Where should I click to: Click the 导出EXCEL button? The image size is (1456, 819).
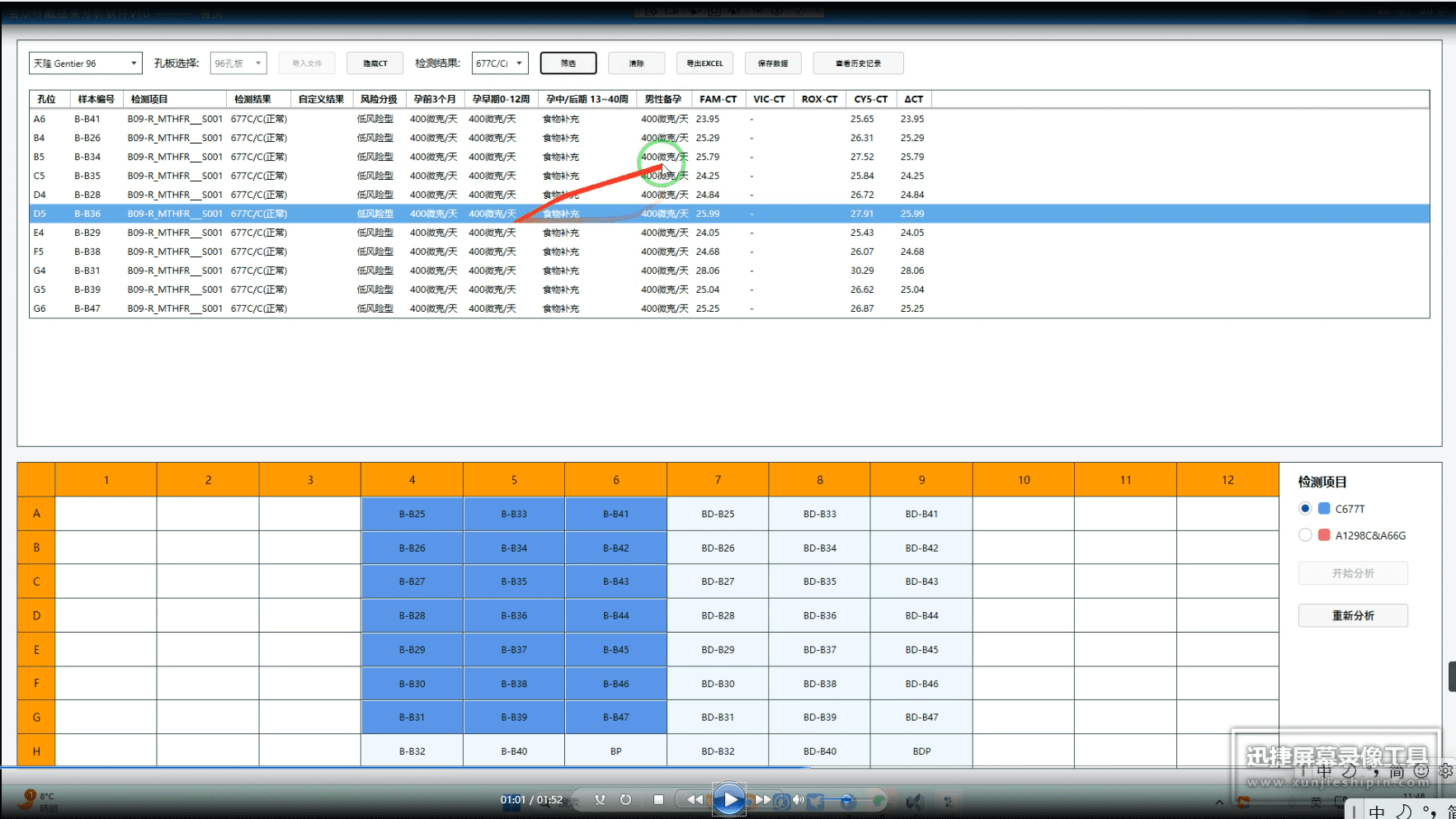(705, 64)
